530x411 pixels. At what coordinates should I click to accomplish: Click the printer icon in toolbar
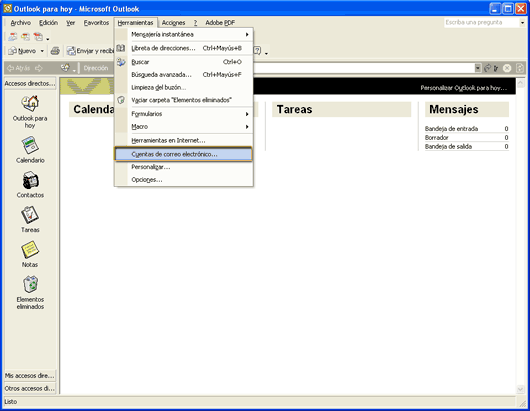(x=55, y=51)
